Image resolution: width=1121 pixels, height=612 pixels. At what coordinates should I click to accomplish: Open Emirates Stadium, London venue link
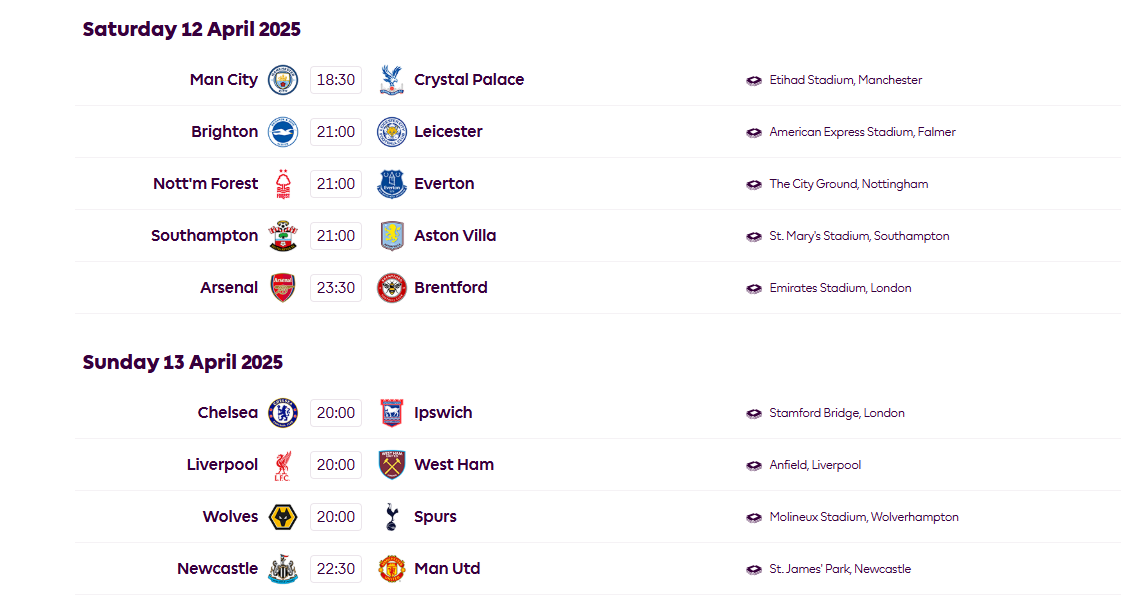pos(840,288)
